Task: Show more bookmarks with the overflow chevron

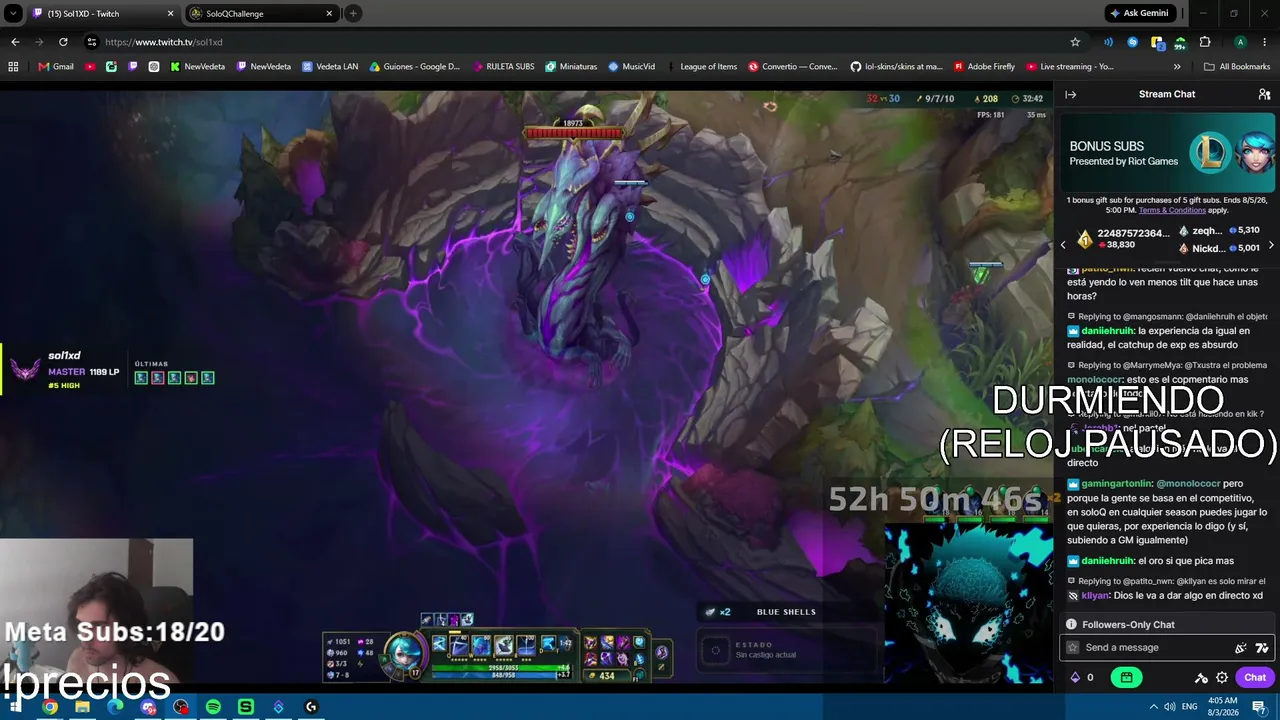Action: pyautogui.click(x=1177, y=67)
